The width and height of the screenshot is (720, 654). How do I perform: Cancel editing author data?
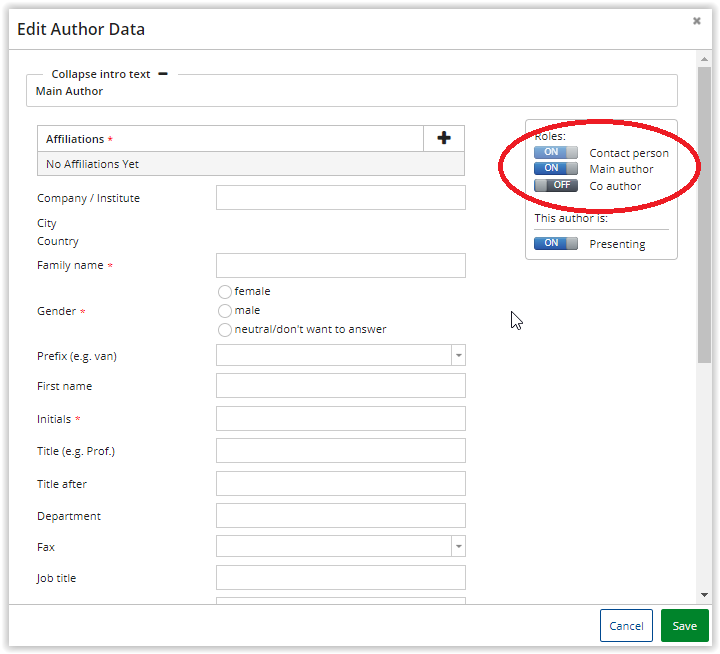[x=626, y=626]
